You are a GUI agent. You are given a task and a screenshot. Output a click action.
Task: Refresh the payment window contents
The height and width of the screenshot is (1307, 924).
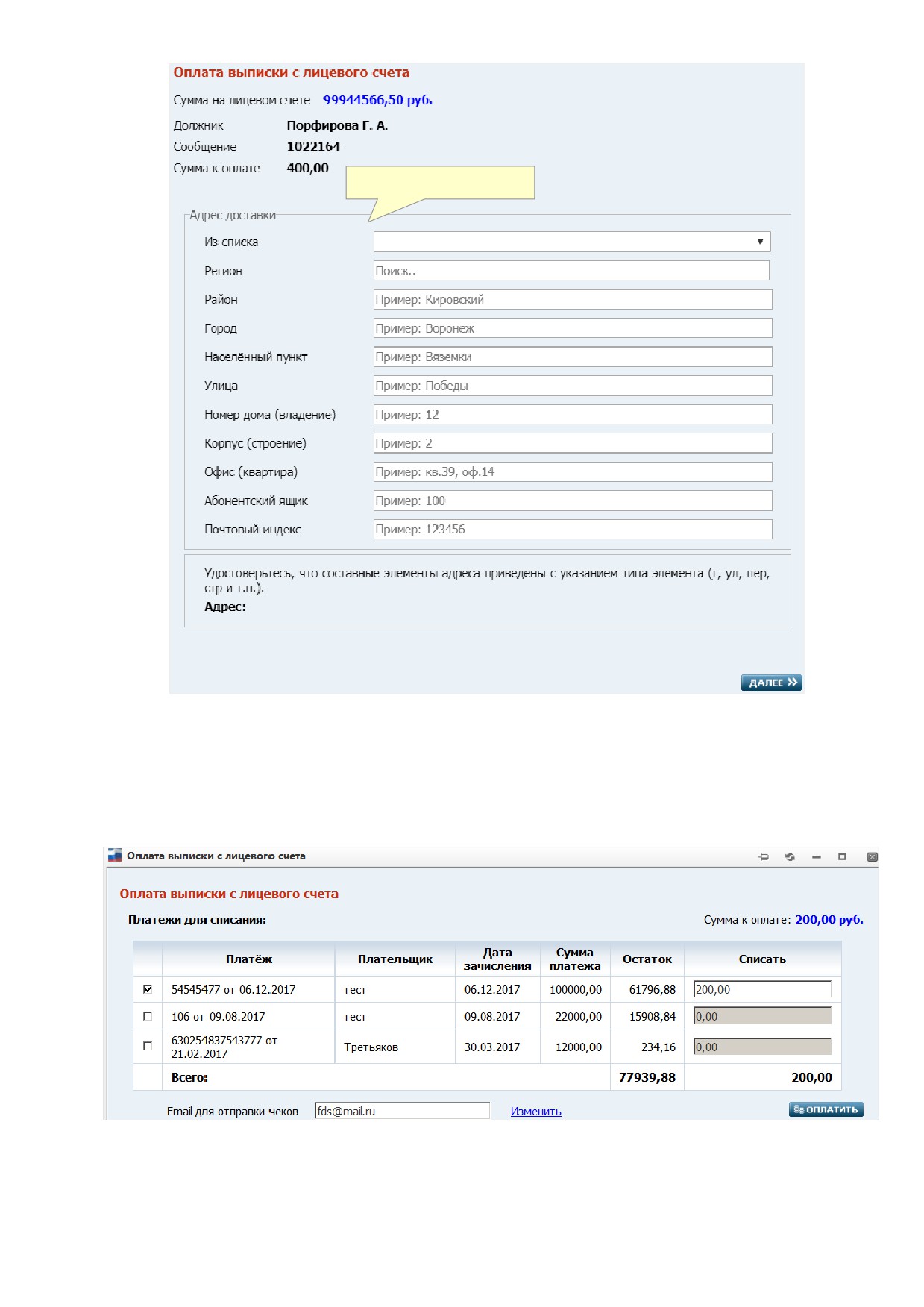[790, 857]
